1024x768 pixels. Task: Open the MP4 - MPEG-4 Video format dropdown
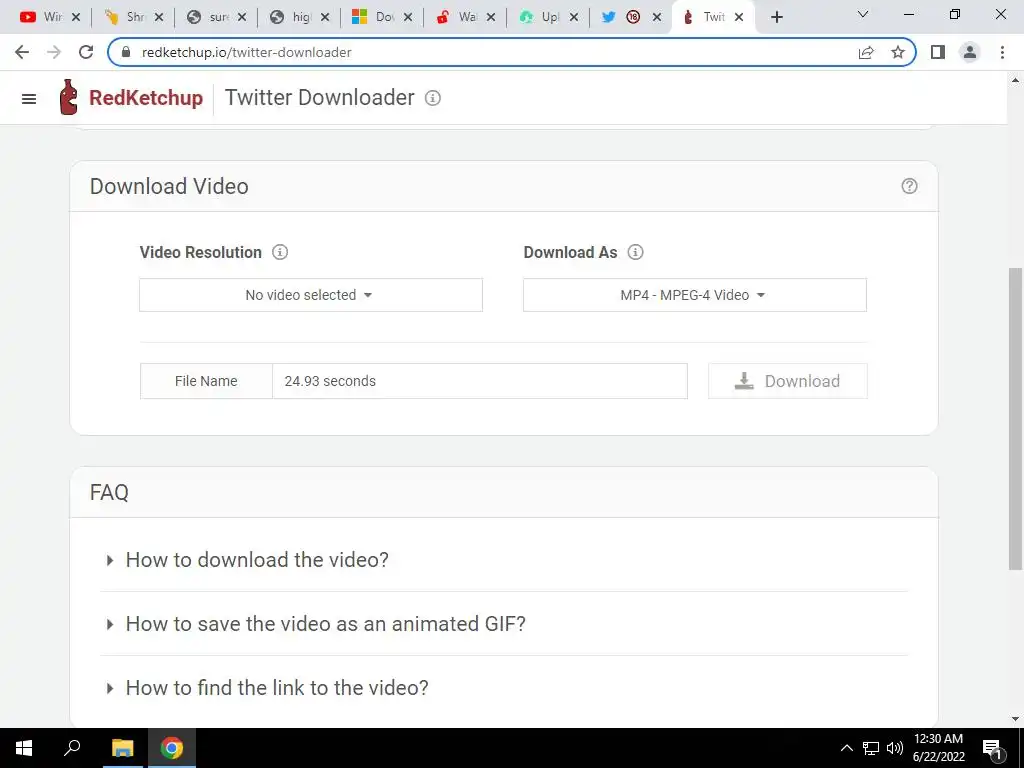point(695,295)
